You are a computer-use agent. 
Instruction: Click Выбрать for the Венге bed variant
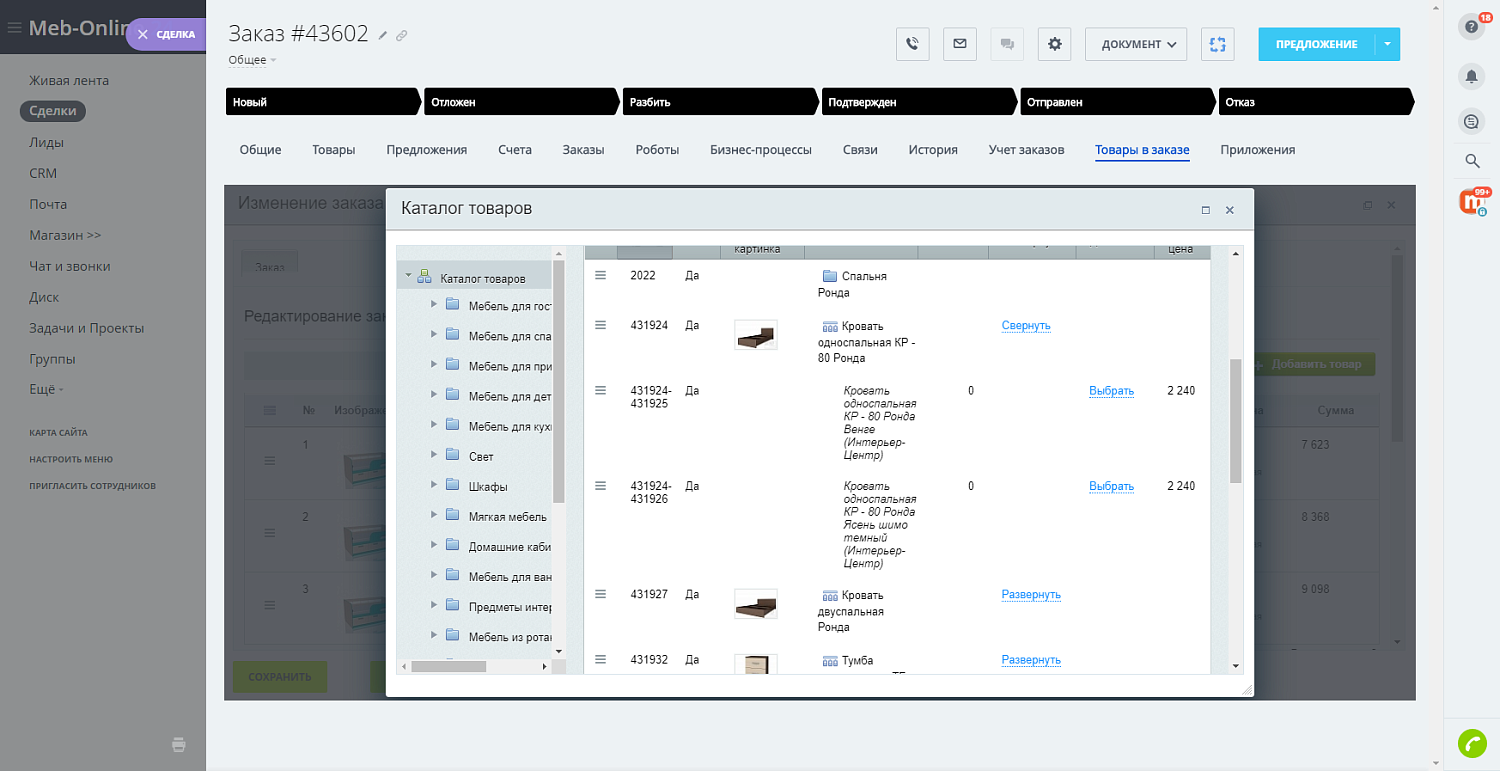point(1111,390)
